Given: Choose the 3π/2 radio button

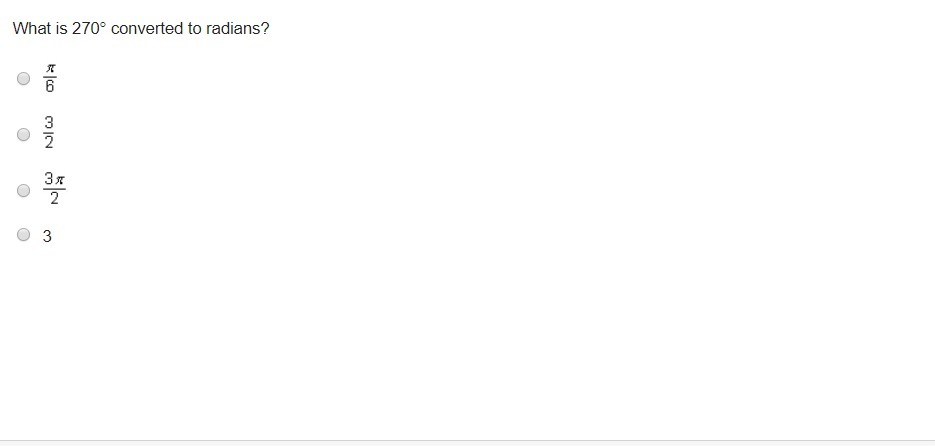Looking at the screenshot, I should 23,189.
